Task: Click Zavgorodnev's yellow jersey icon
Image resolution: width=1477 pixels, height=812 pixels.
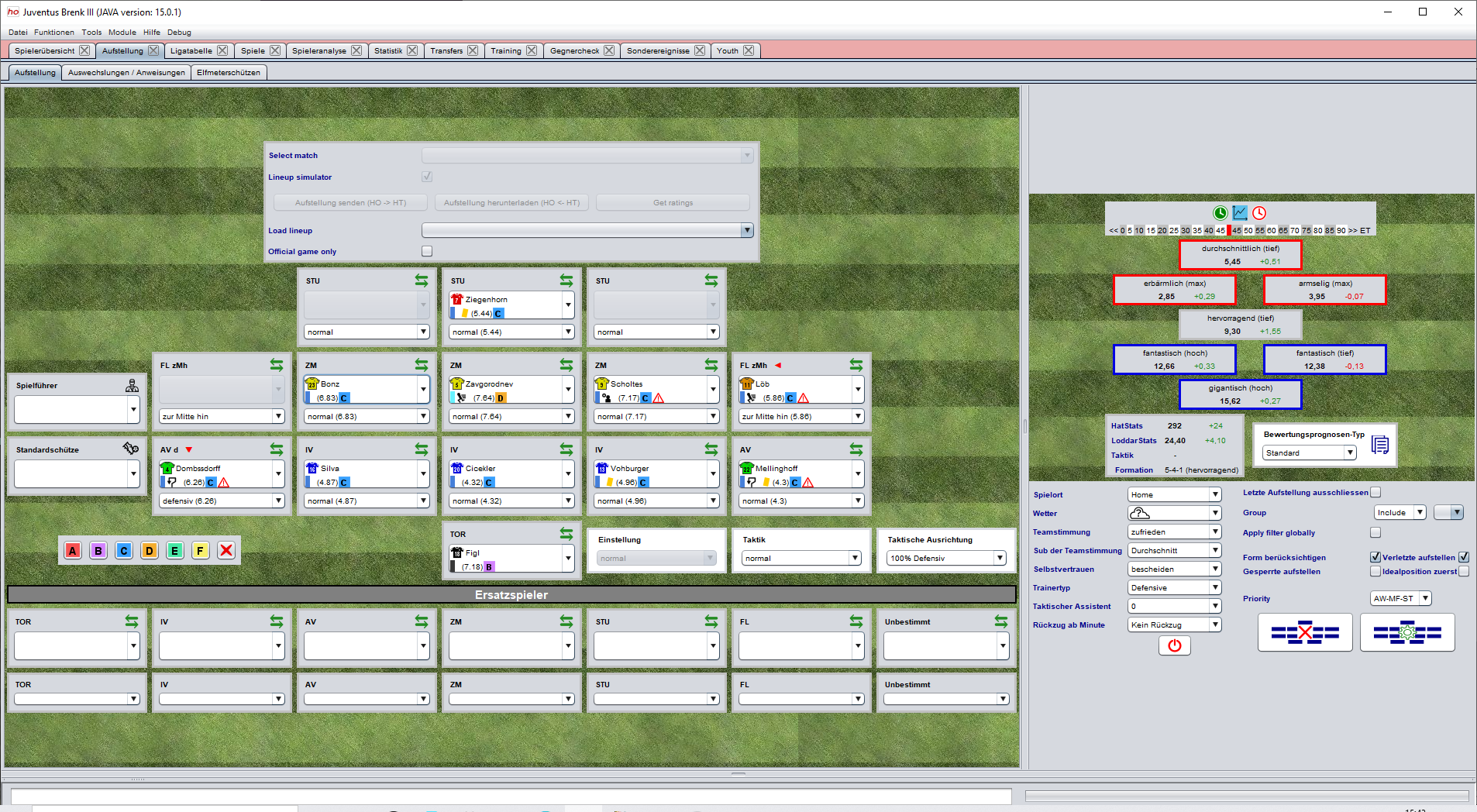Action: pos(457,384)
